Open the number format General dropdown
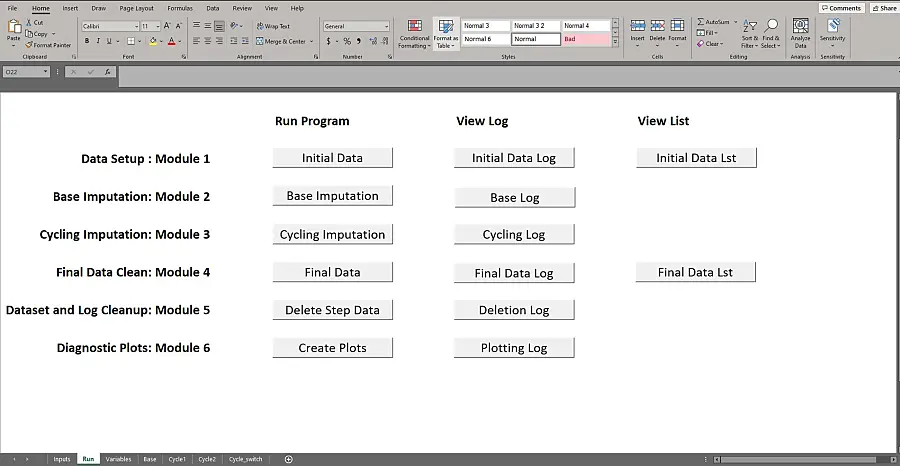 [x=386, y=26]
